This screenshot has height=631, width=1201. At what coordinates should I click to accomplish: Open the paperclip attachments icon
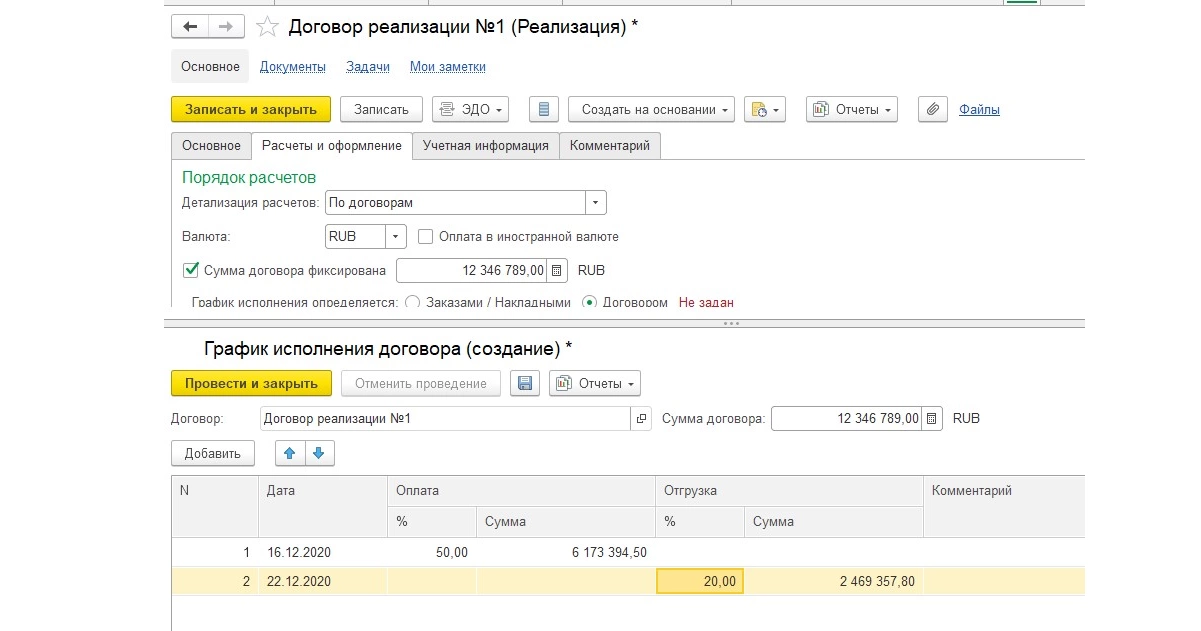click(x=932, y=109)
